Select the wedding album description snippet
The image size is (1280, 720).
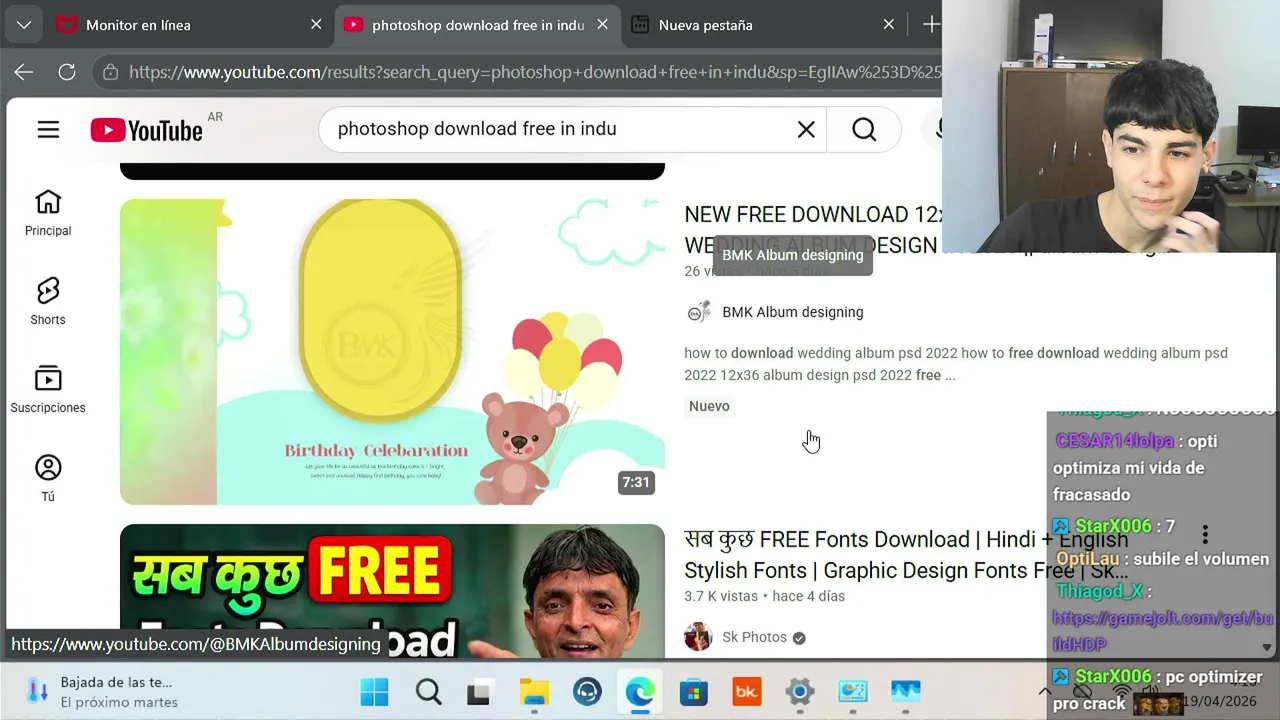pyautogui.click(x=955, y=364)
